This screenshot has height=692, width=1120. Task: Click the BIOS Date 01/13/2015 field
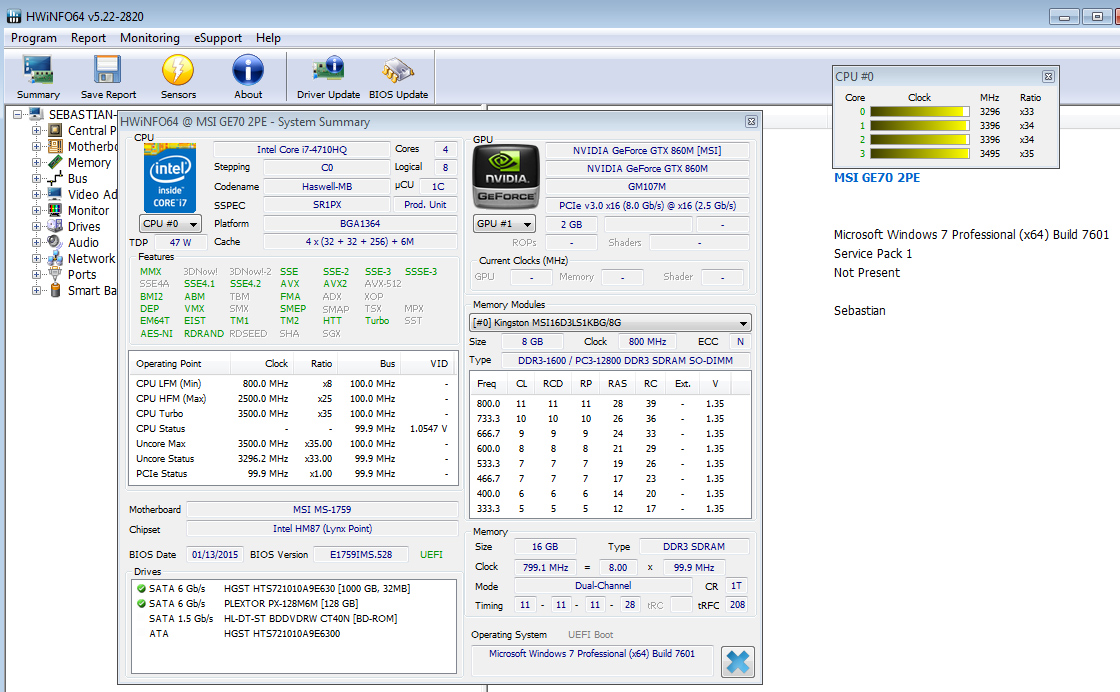tap(215, 554)
